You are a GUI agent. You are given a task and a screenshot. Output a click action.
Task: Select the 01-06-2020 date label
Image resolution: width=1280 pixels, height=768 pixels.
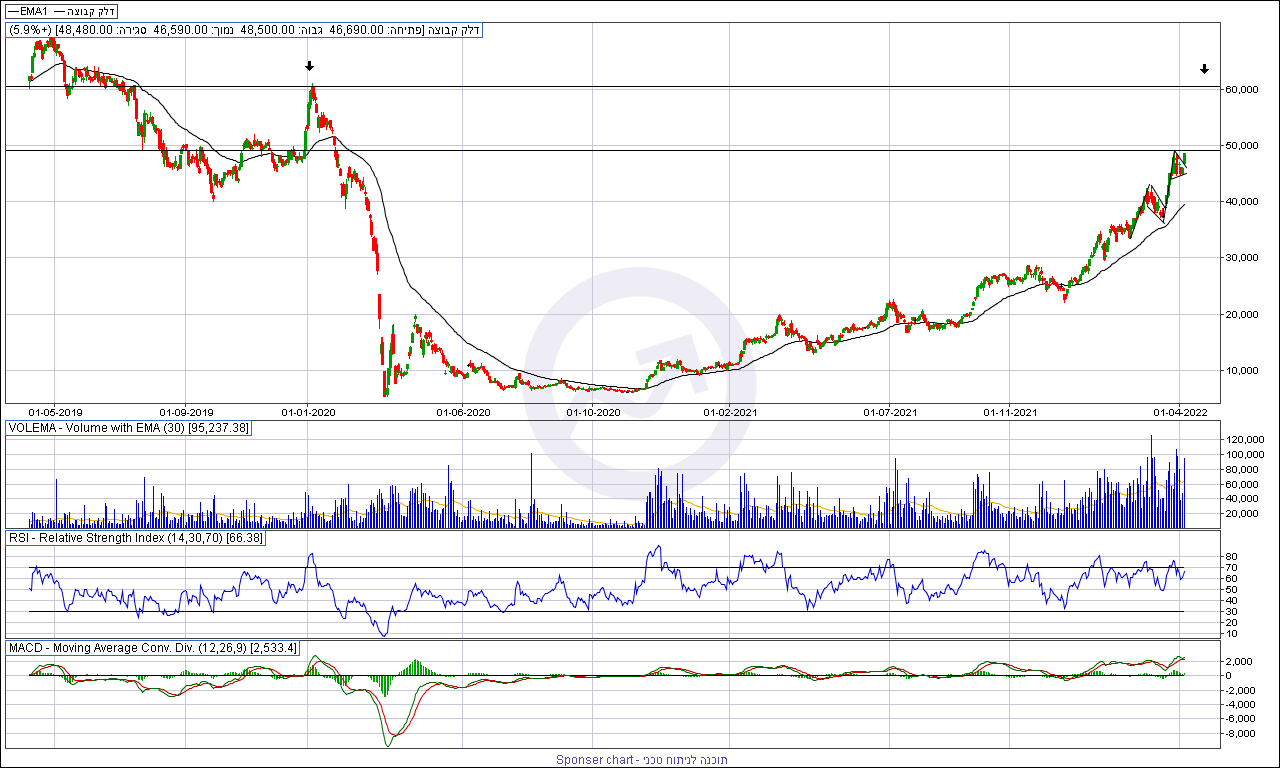click(463, 411)
